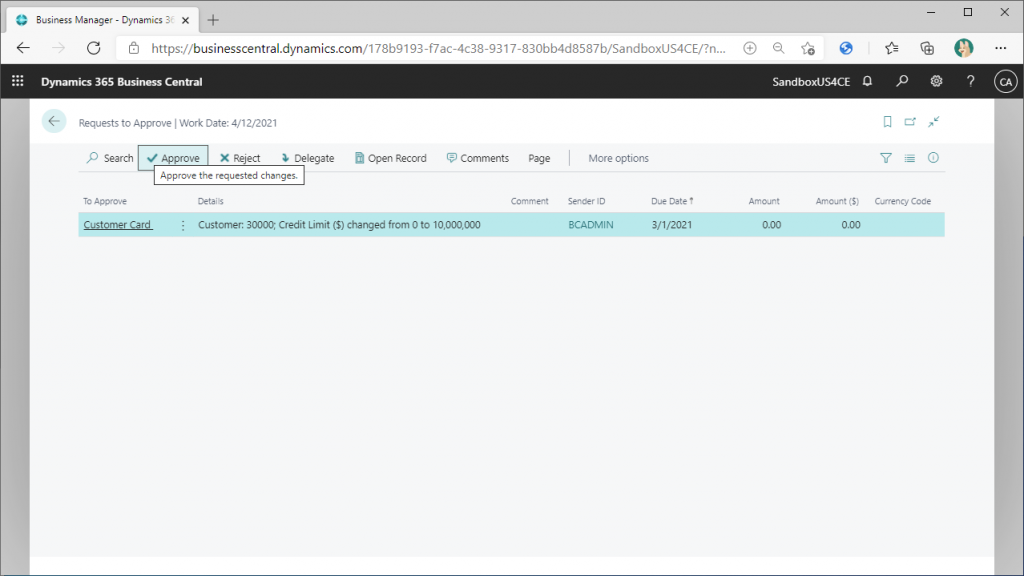Image resolution: width=1024 pixels, height=576 pixels.
Task: Add page to favorites star icon
Action: pos(808,48)
